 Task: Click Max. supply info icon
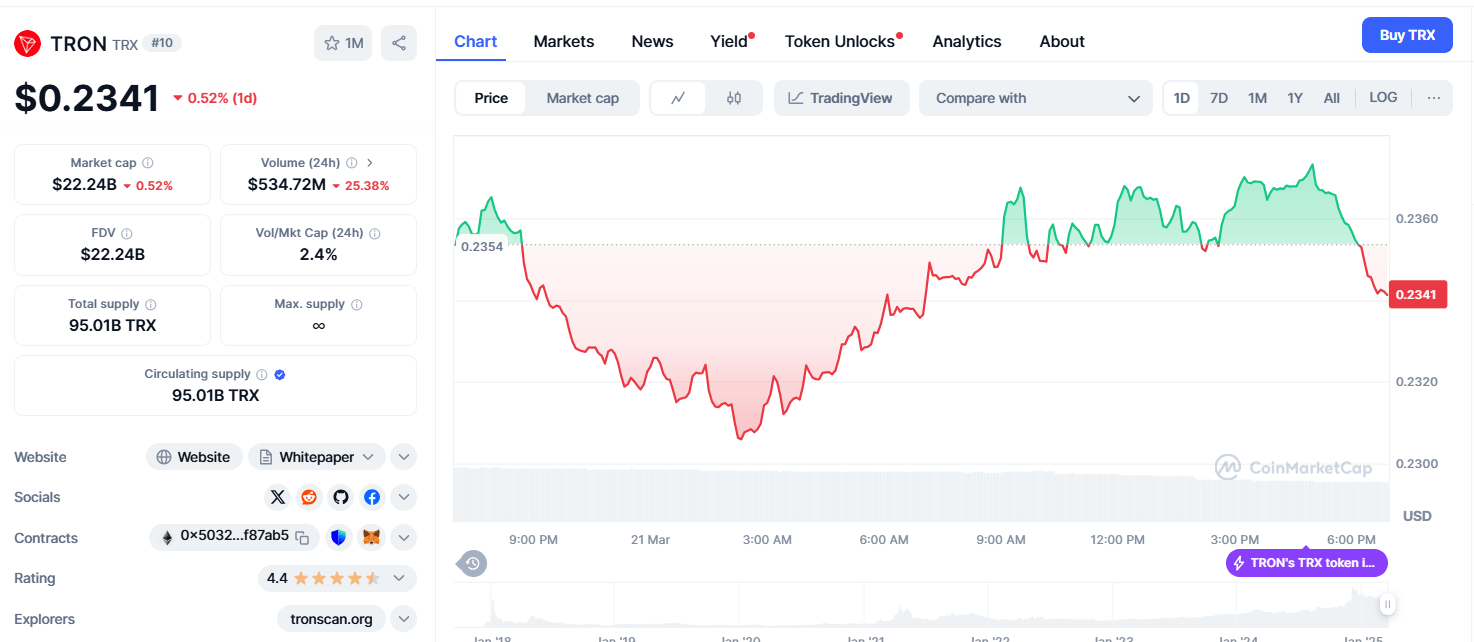(357, 304)
